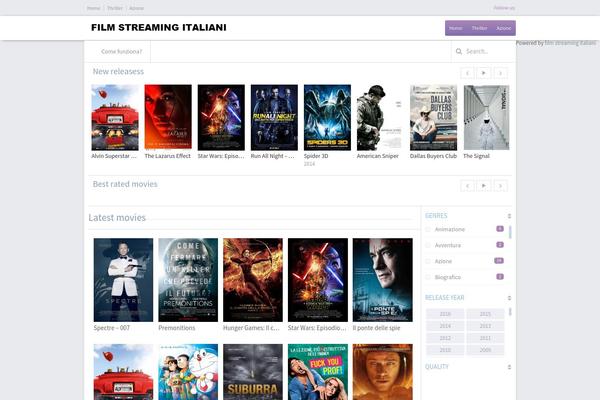
Task: Filter by release year 2010
Action: click(x=445, y=350)
